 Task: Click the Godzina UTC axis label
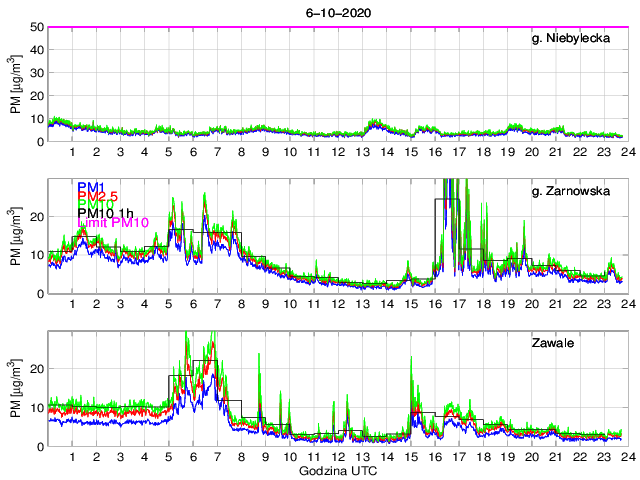339,470
